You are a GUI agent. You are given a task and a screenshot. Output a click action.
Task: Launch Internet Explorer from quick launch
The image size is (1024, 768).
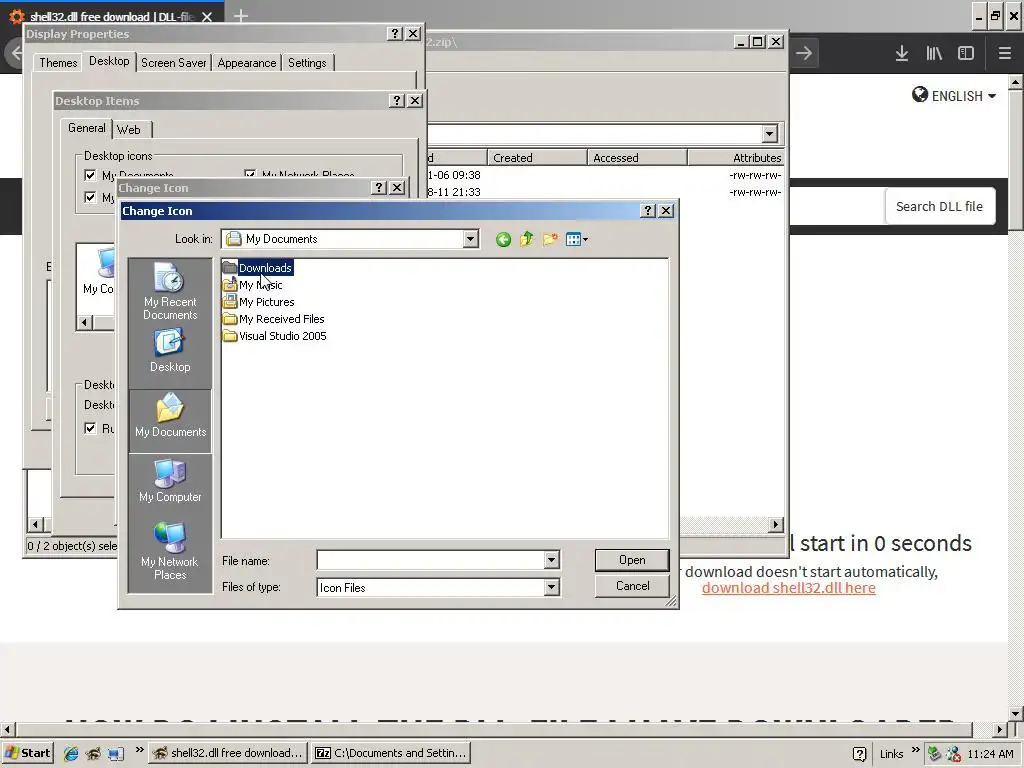71,753
